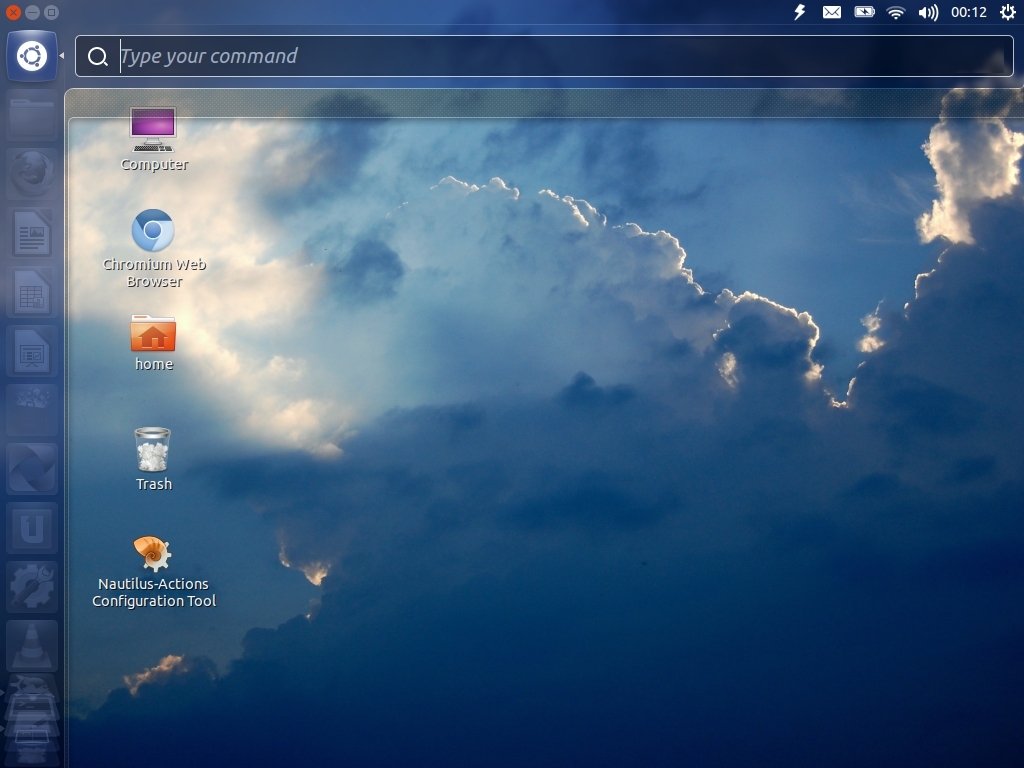Focus the Type your command field
Screen dimensions: 1024x768
pos(544,56)
